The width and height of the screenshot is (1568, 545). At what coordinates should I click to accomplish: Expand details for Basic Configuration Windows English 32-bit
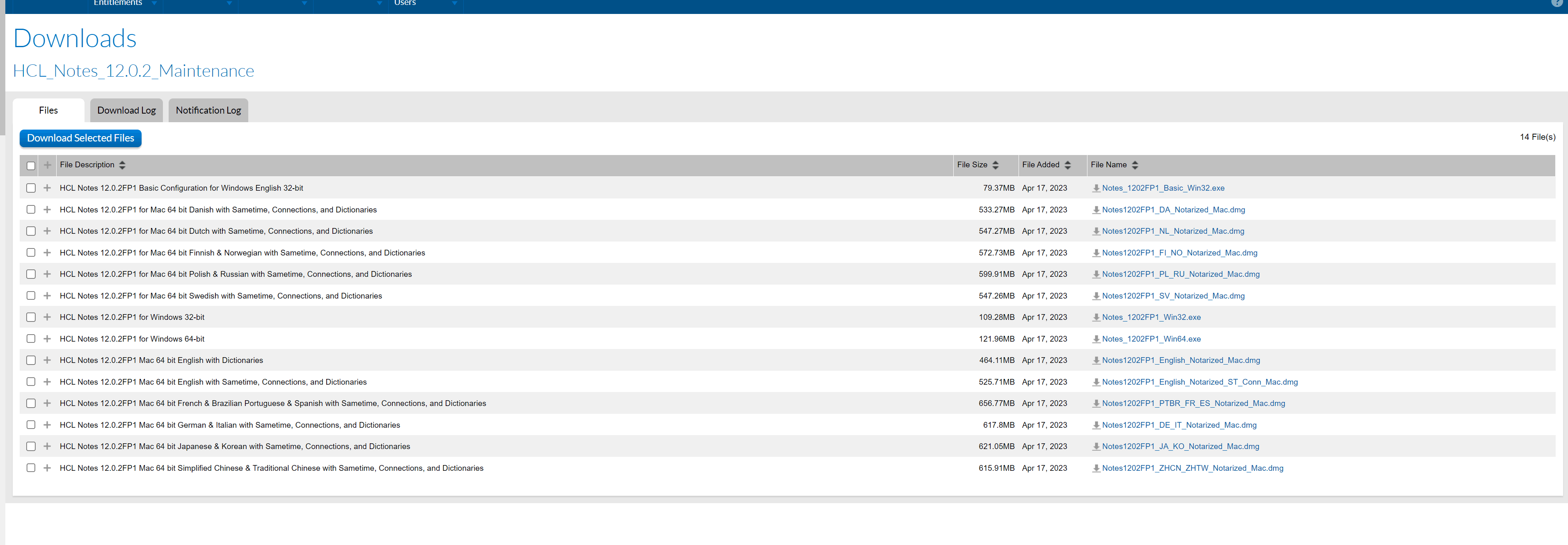click(x=47, y=188)
